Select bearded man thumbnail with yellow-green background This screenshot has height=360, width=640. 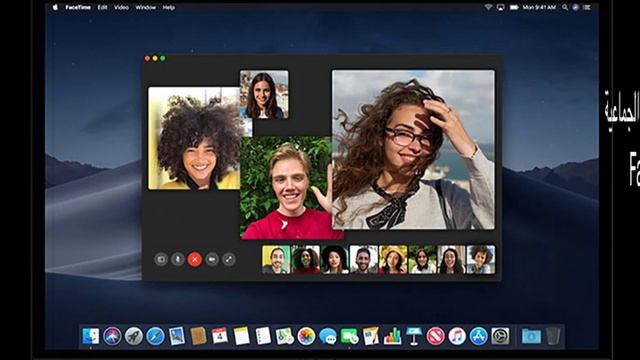pyautogui.click(x=276, y=259)
